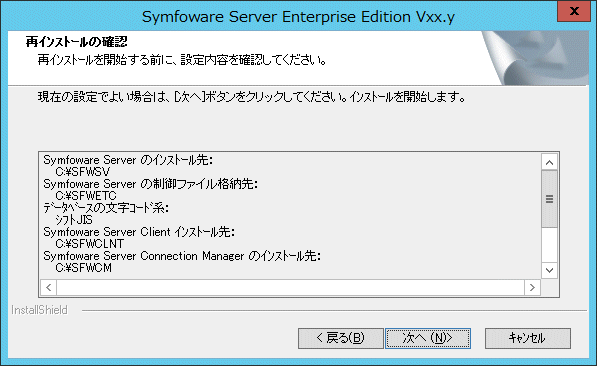597x366 pixels.
Task: Click the C:¥SFWSV install path line
Action: [83, 172]
